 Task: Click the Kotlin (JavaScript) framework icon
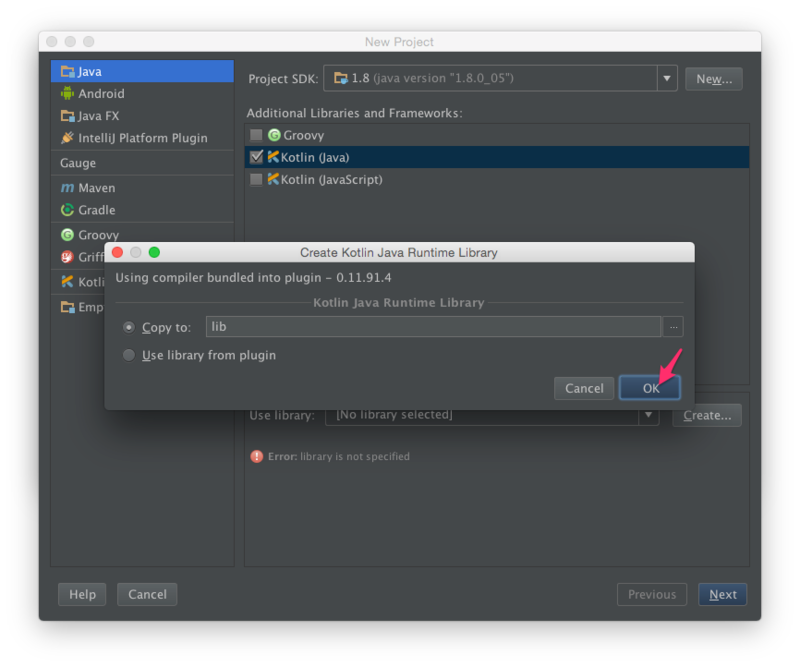pyautogui.click(x=273, y=179)
